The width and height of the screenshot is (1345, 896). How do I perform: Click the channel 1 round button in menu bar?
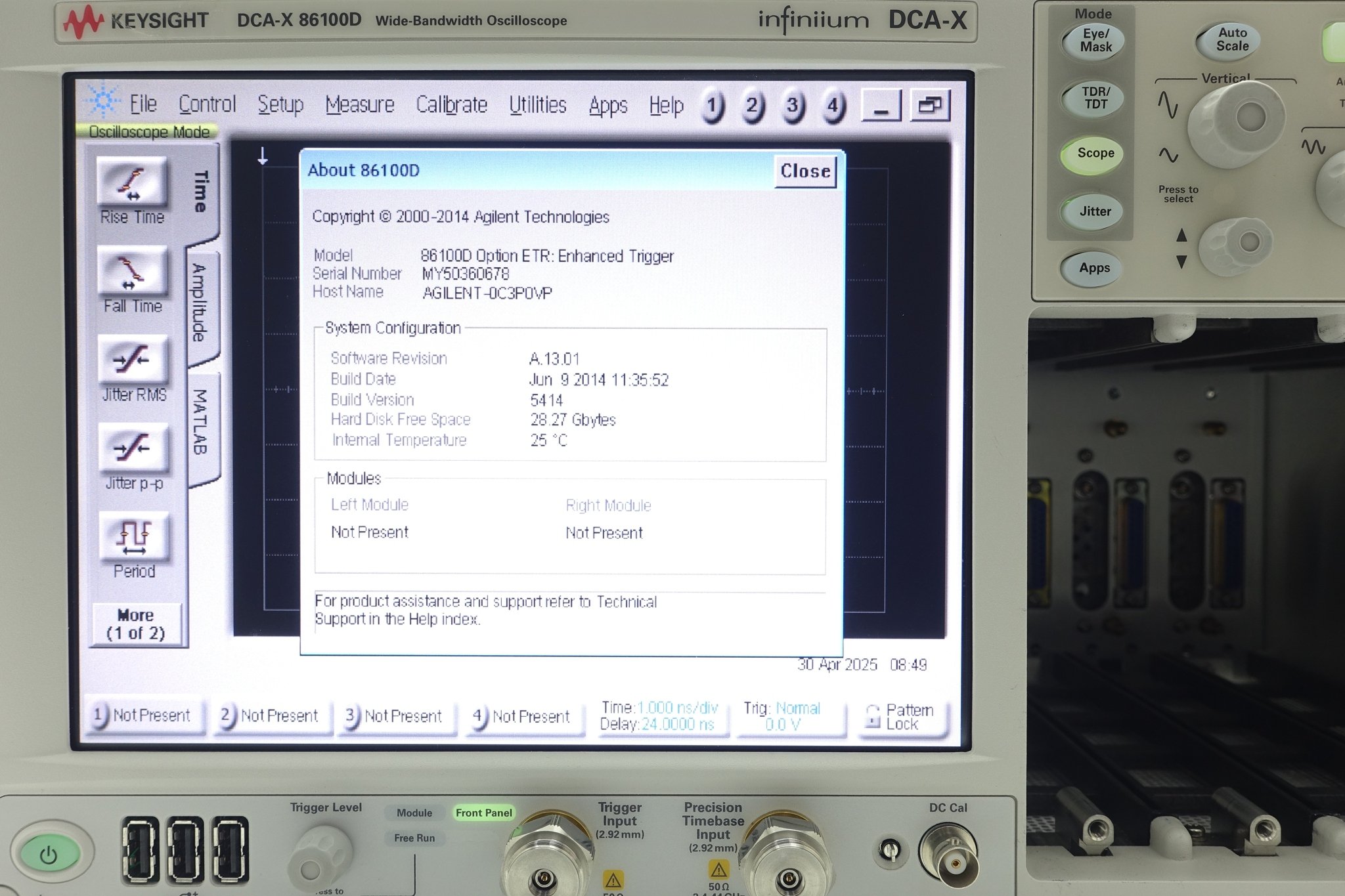[x=713, y=106]
